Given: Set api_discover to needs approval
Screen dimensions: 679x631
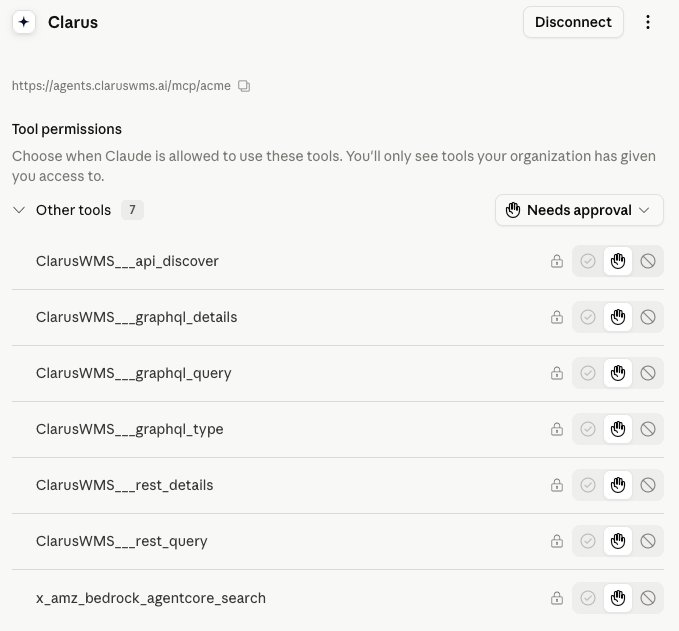Looking at the screenshot, I should click(x=618, y=261).
